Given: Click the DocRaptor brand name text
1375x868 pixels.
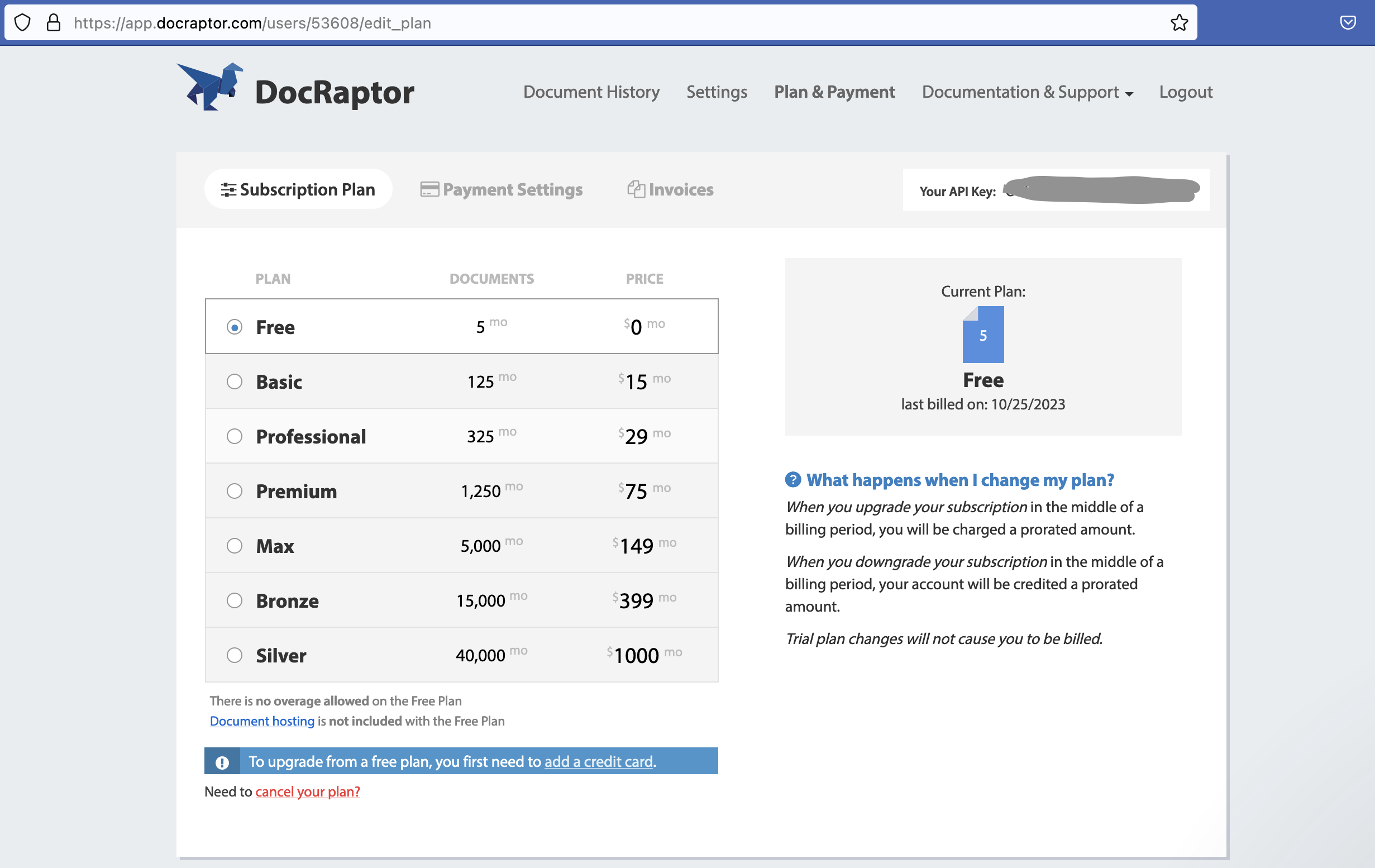Looking at the screenshot, I should tap(334, 92).
